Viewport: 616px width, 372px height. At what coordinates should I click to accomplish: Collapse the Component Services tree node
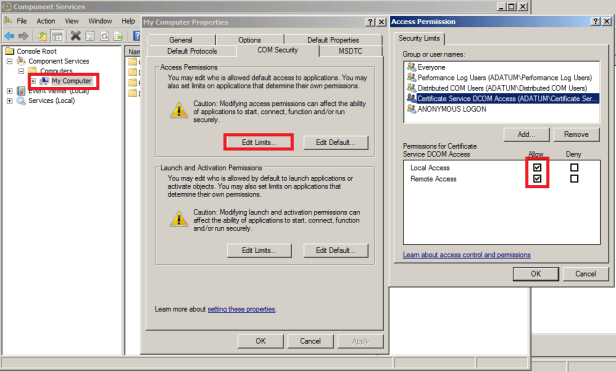[10, 61]
